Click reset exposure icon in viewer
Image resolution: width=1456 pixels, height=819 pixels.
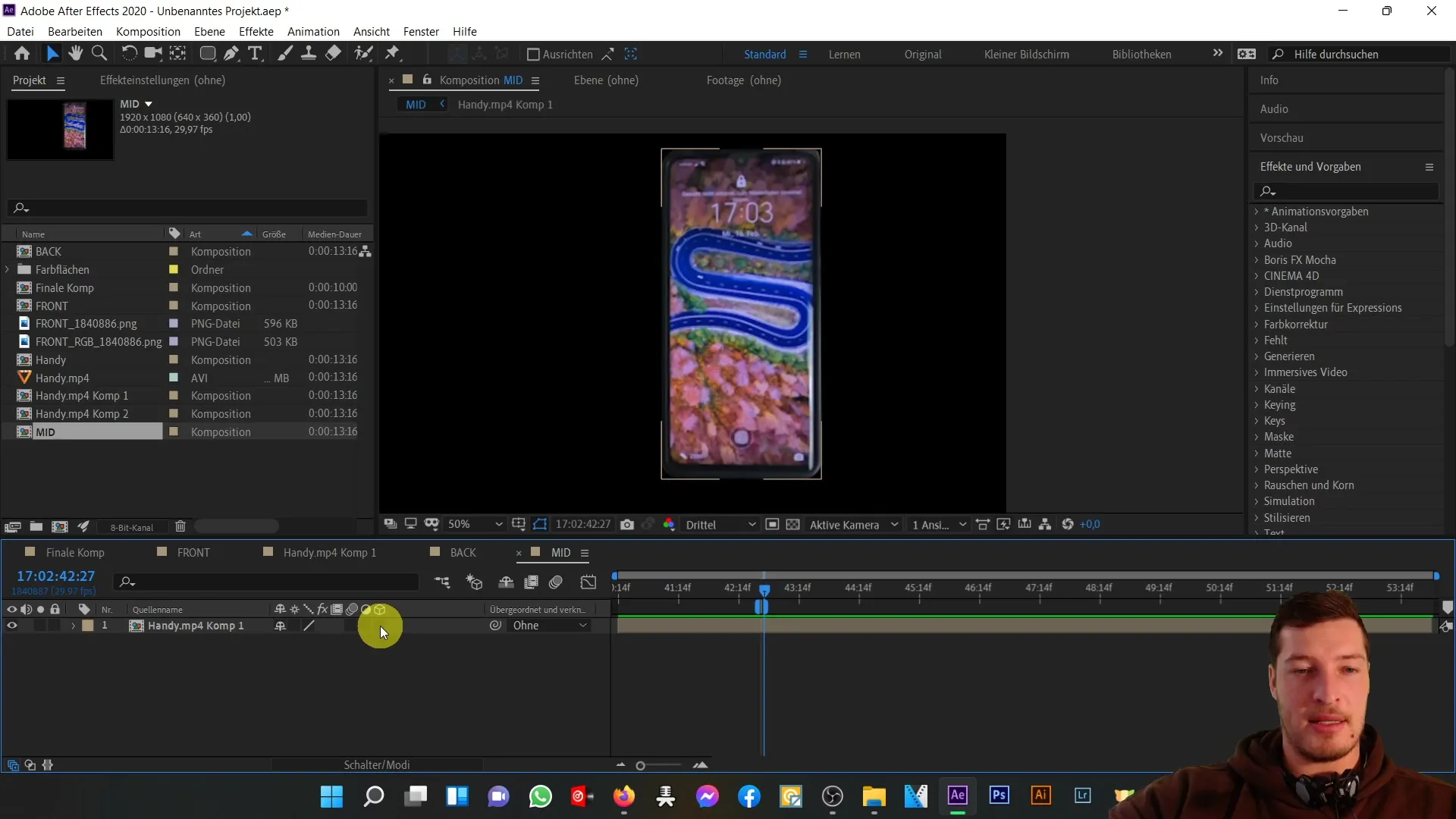pos(1068,525)
